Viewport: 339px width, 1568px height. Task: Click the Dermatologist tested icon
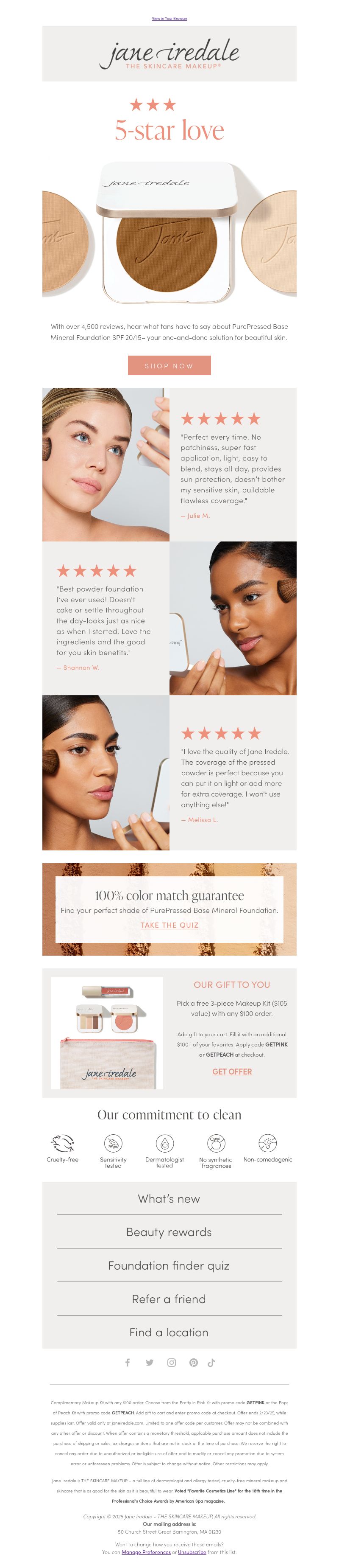tap(165, 1142)
